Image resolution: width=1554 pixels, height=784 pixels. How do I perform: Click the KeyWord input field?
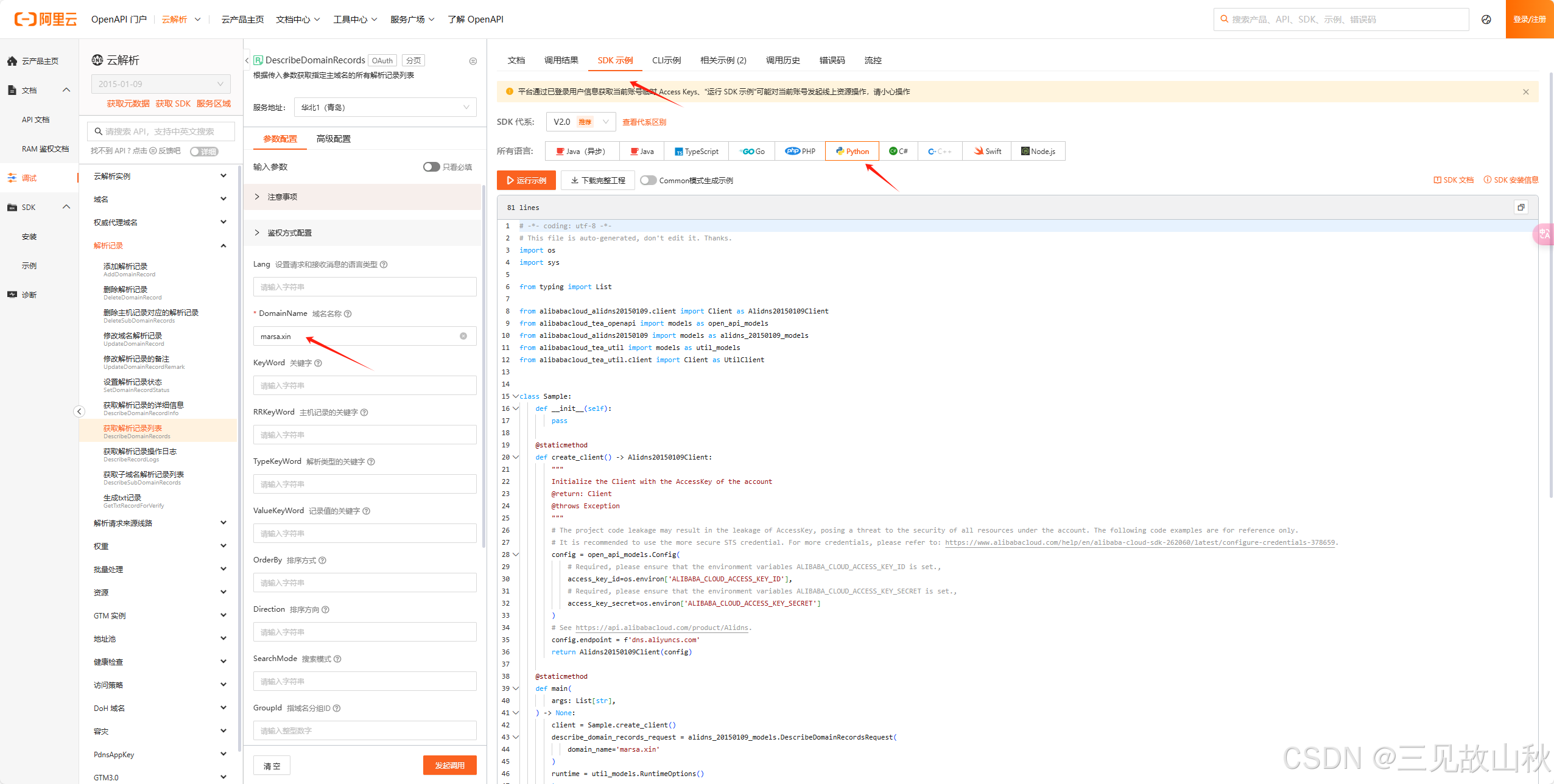point(364,385)
